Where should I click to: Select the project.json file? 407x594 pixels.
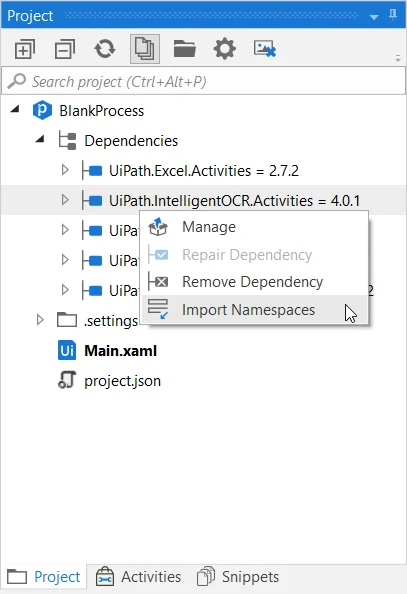click(x=122, y=381)
